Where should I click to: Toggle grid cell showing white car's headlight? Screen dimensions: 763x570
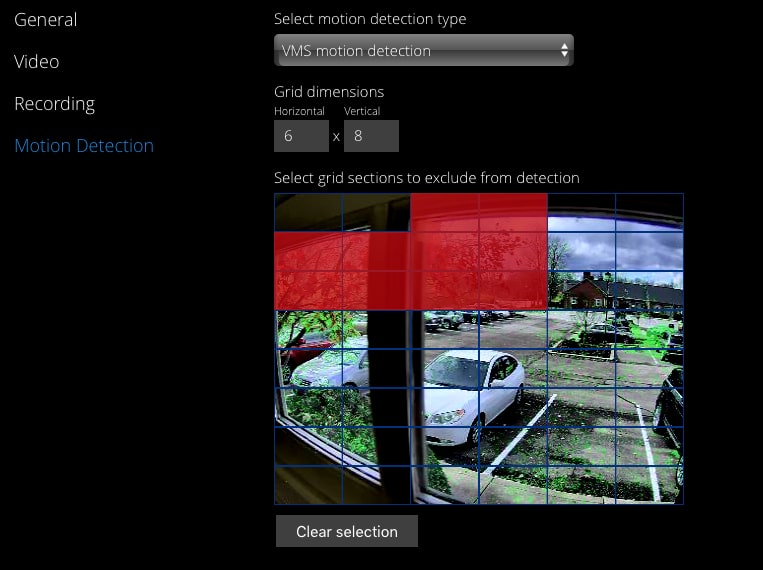point(445,407)
